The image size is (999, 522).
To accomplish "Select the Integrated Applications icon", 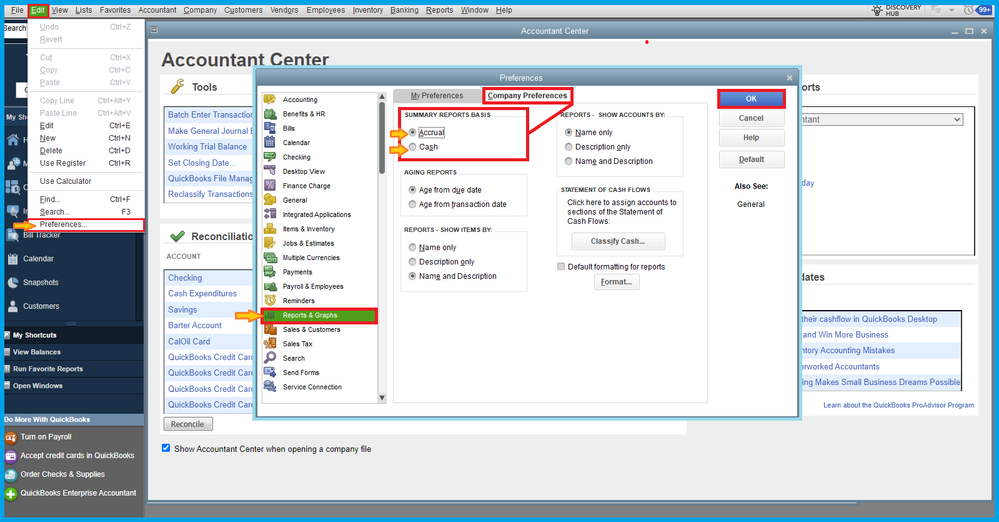I will [270, 214].
